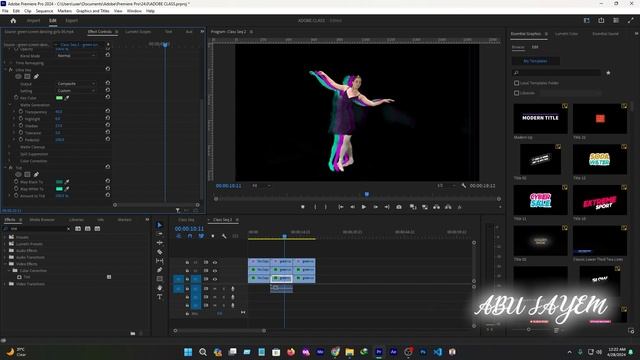The width and height of the screenshot is (640, 360).
Task: Toggle Highlight animation stopwatch
Action: [21, 118]
